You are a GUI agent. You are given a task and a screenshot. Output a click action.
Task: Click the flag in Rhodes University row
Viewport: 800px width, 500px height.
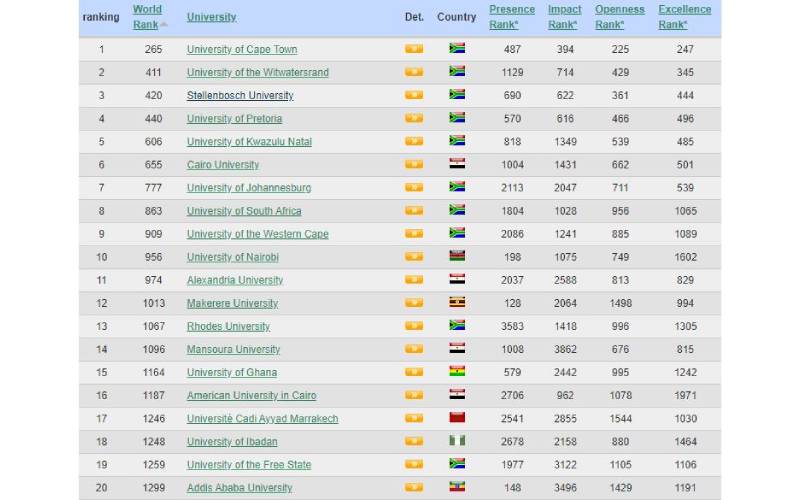click(x=457, y=326)
